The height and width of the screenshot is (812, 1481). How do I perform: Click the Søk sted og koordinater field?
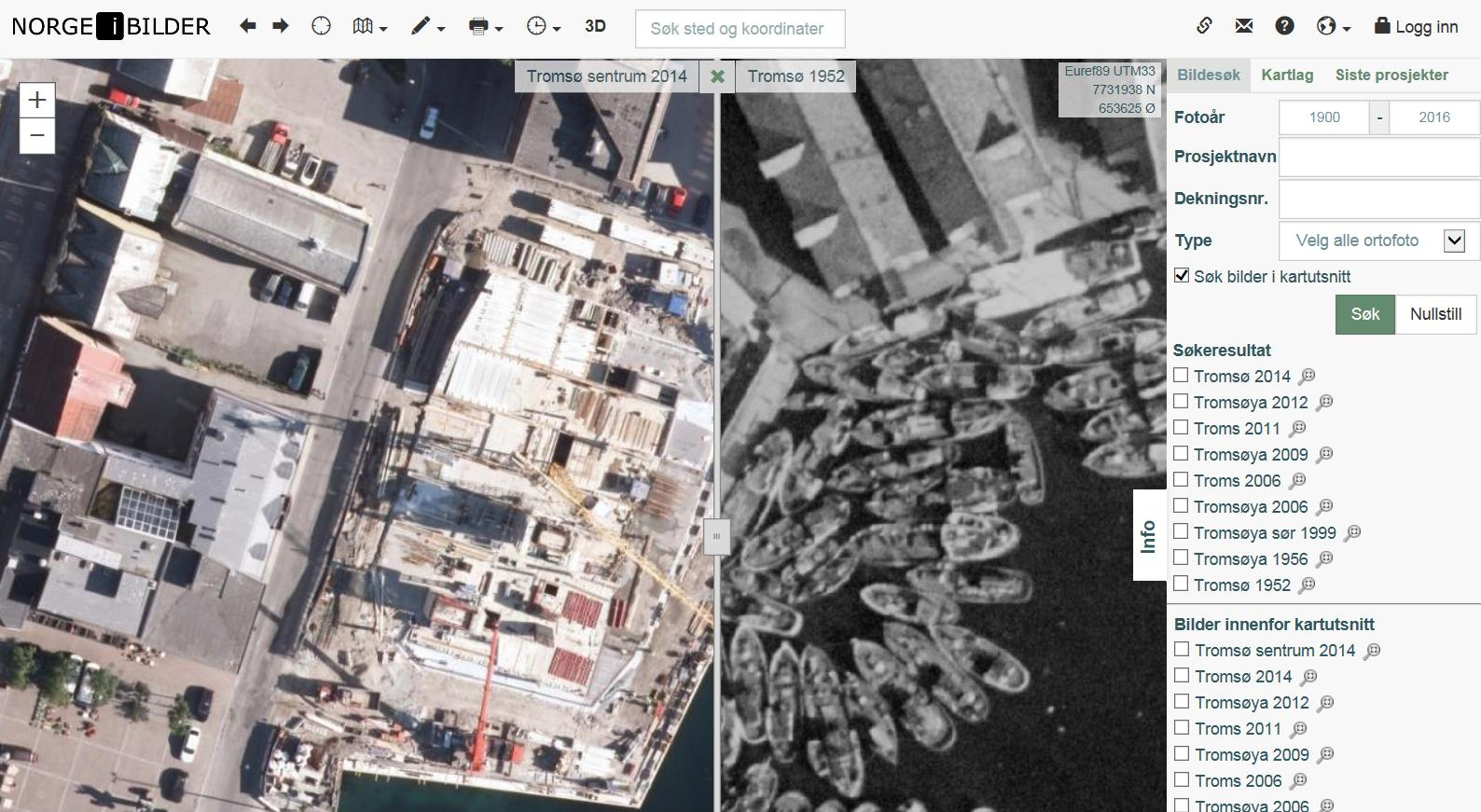pos(740,29)
